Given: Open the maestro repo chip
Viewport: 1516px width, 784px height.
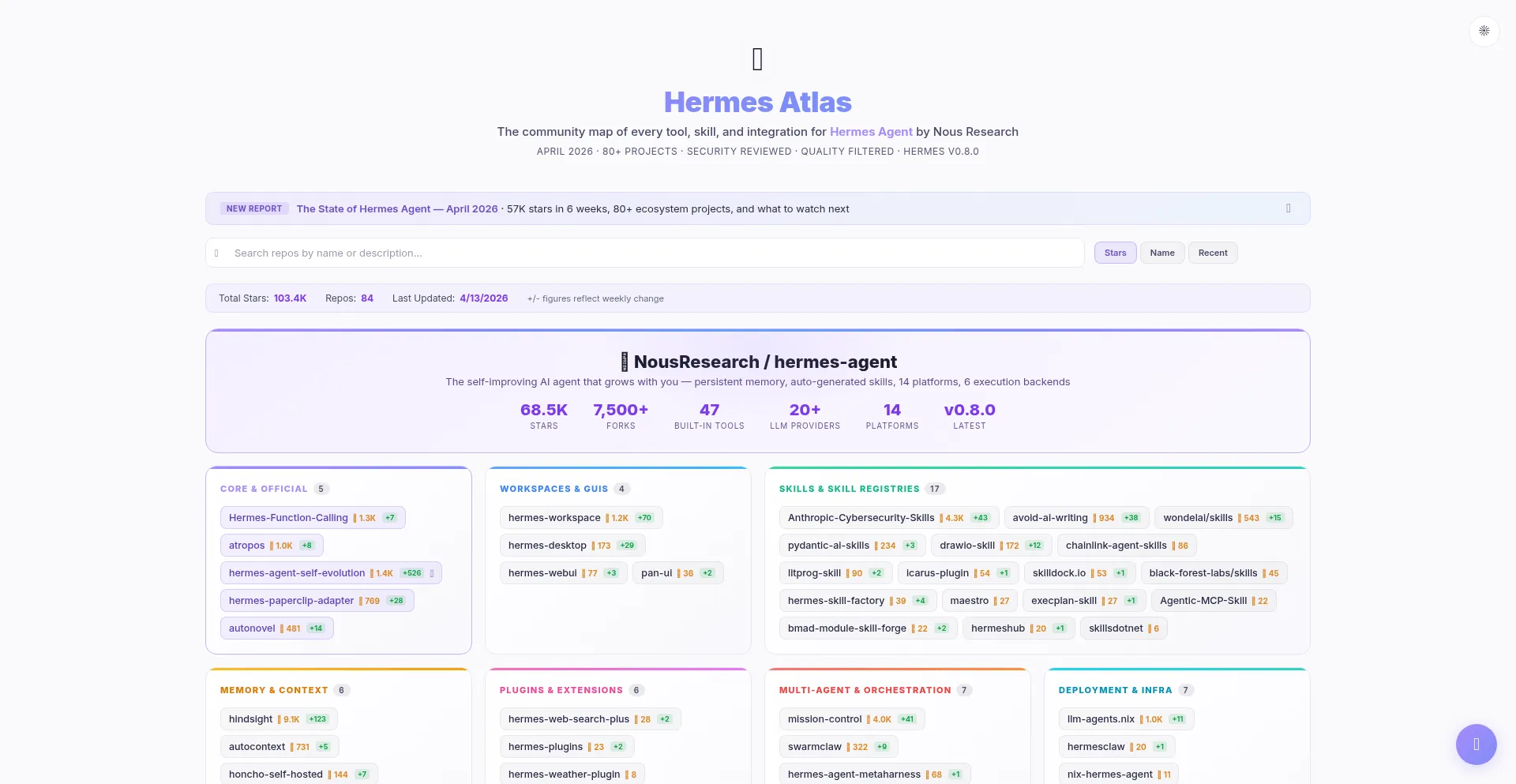Looking at the screenshot, I should (980, 601).
